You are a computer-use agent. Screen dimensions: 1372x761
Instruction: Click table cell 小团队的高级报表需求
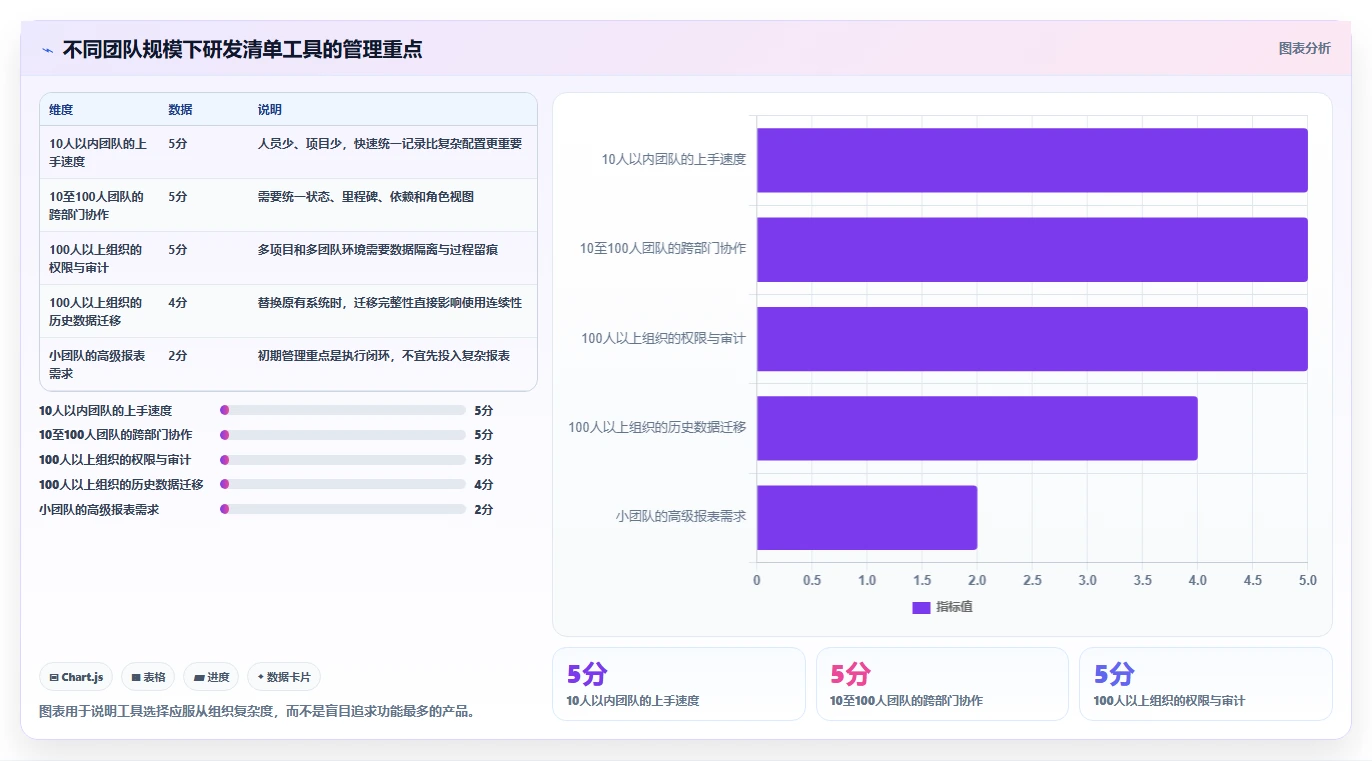click(x=98, y=364)
